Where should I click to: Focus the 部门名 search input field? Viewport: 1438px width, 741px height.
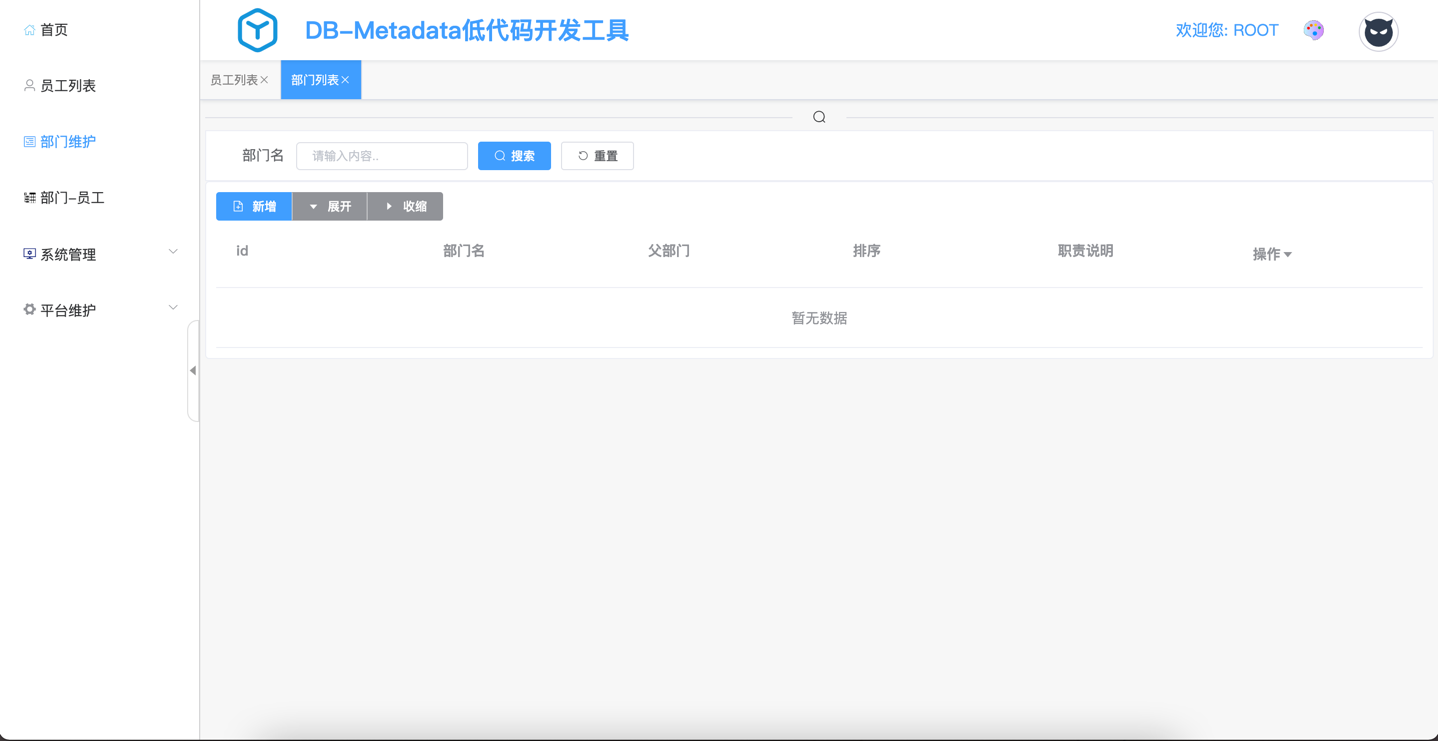click(382, 156)
